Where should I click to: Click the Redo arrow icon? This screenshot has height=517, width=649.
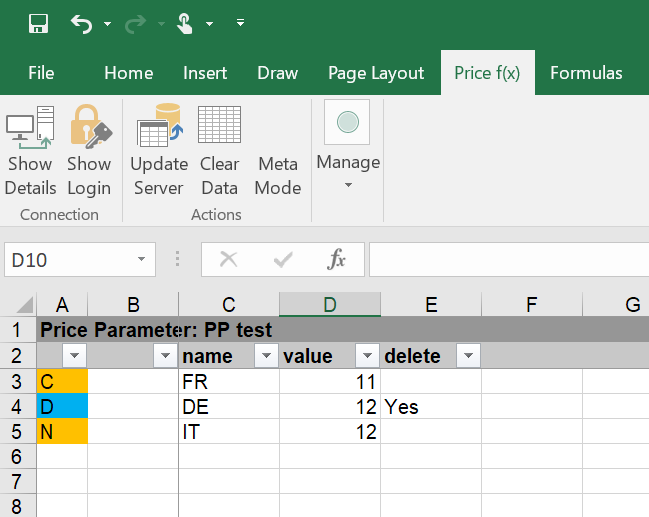(x=136, y=24)
